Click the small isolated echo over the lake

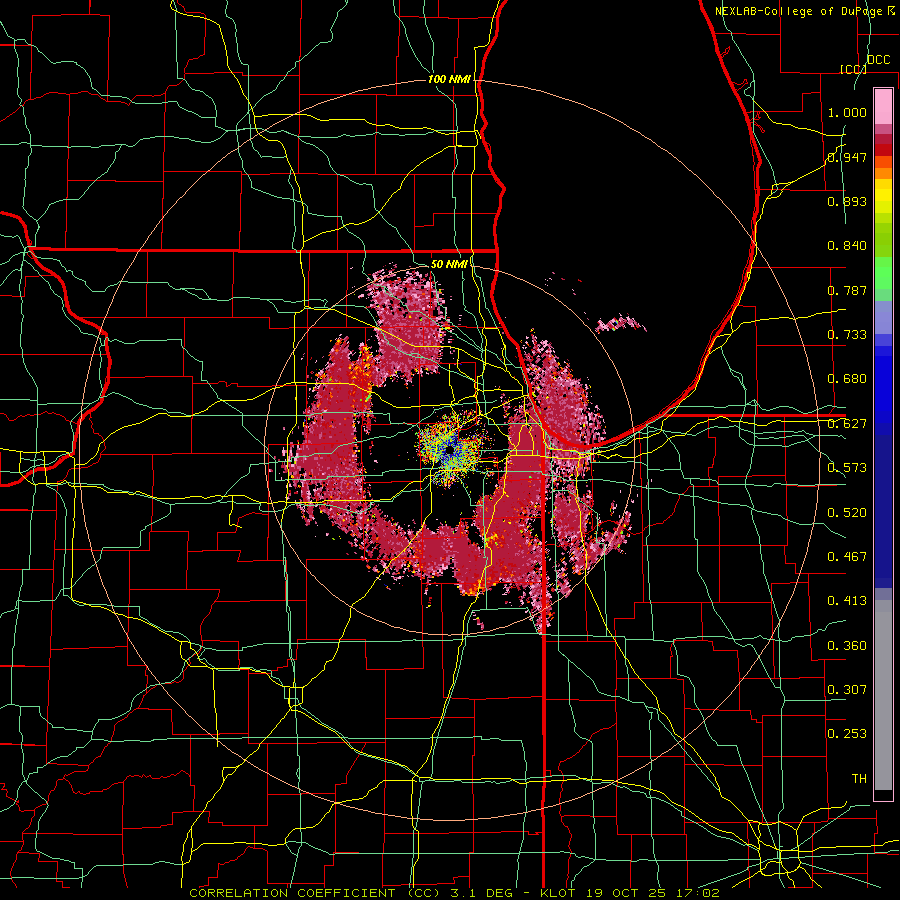pyautogui.click(x=620, y=324)
